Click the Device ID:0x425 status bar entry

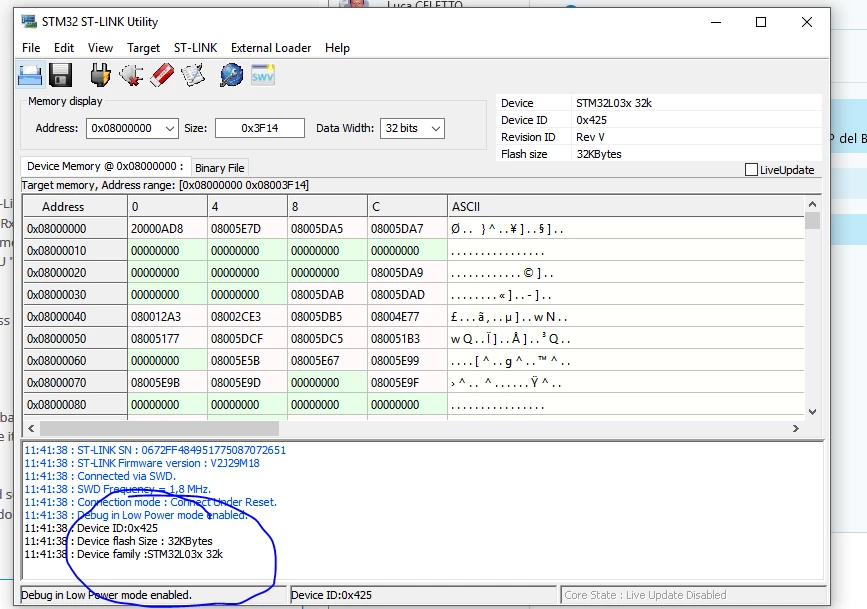click(x=423, y=595)
